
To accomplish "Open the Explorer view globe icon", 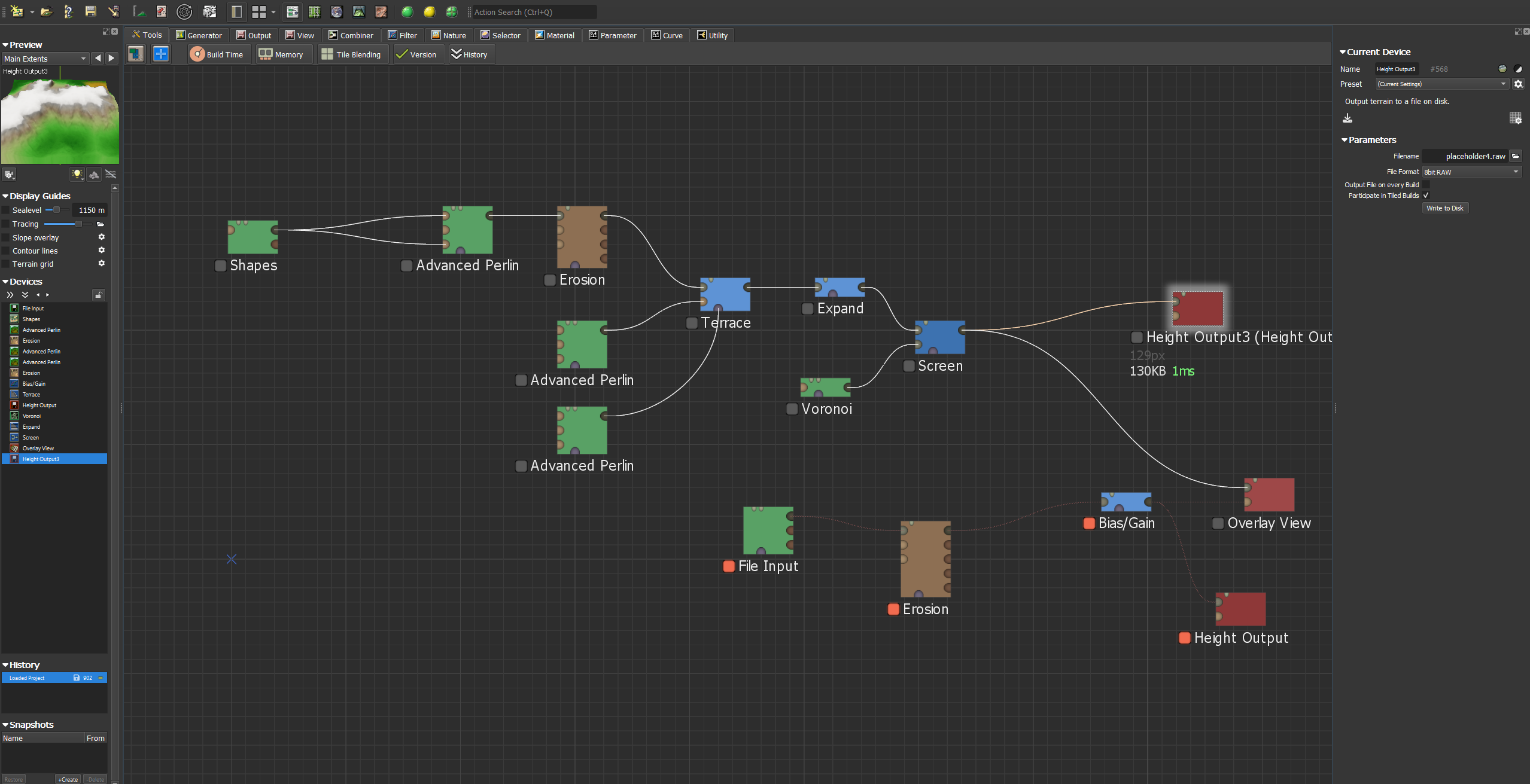I will click(336, 11).
